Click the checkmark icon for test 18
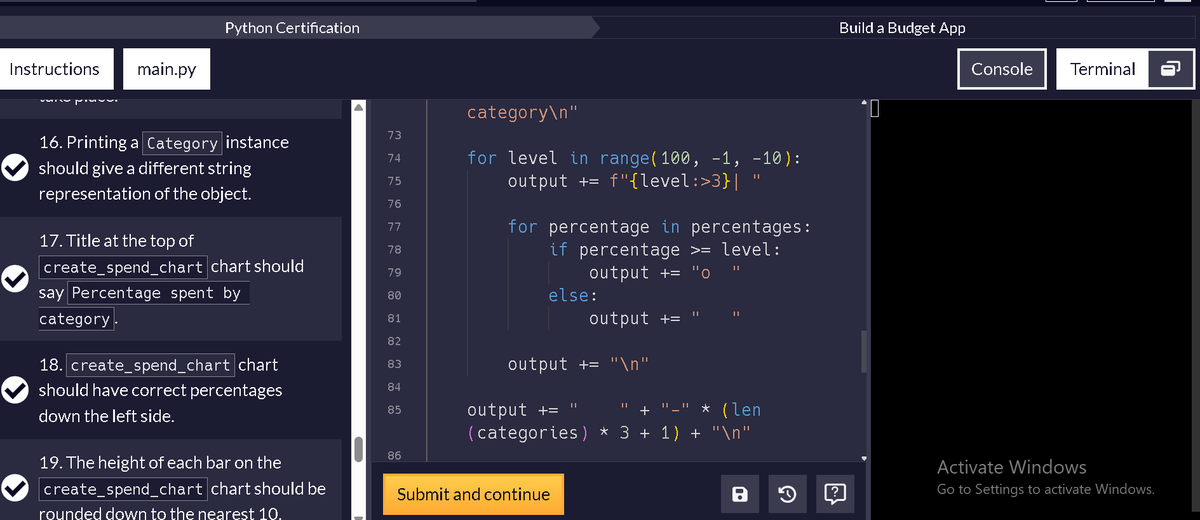The height and width of the screenshot is (520, 1200). pos(13,391)
